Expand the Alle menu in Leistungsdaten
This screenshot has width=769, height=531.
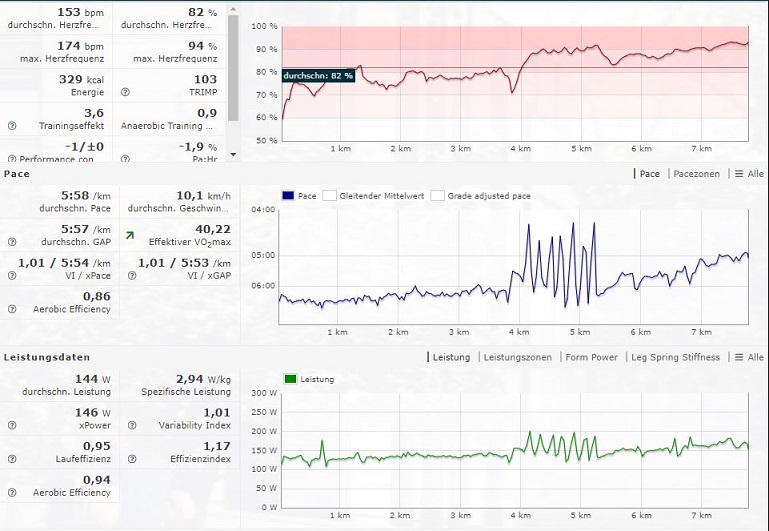pyautogui.click(x=749, y=357)
